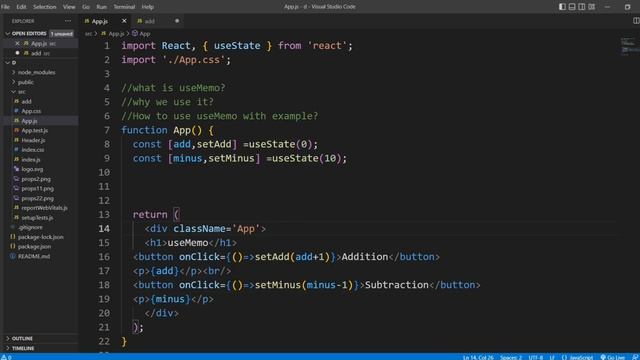Click 1 unsaved badge in Open Editors
This screenshot has width=640, height=360.
62,33
